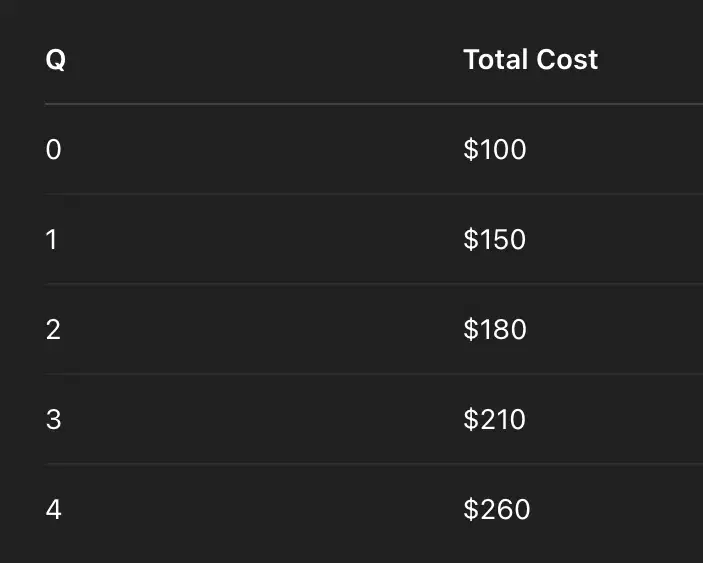The image size is (703, 563).
Task: Select the $100 total cost cell
Action: click(x=495, y=149)
